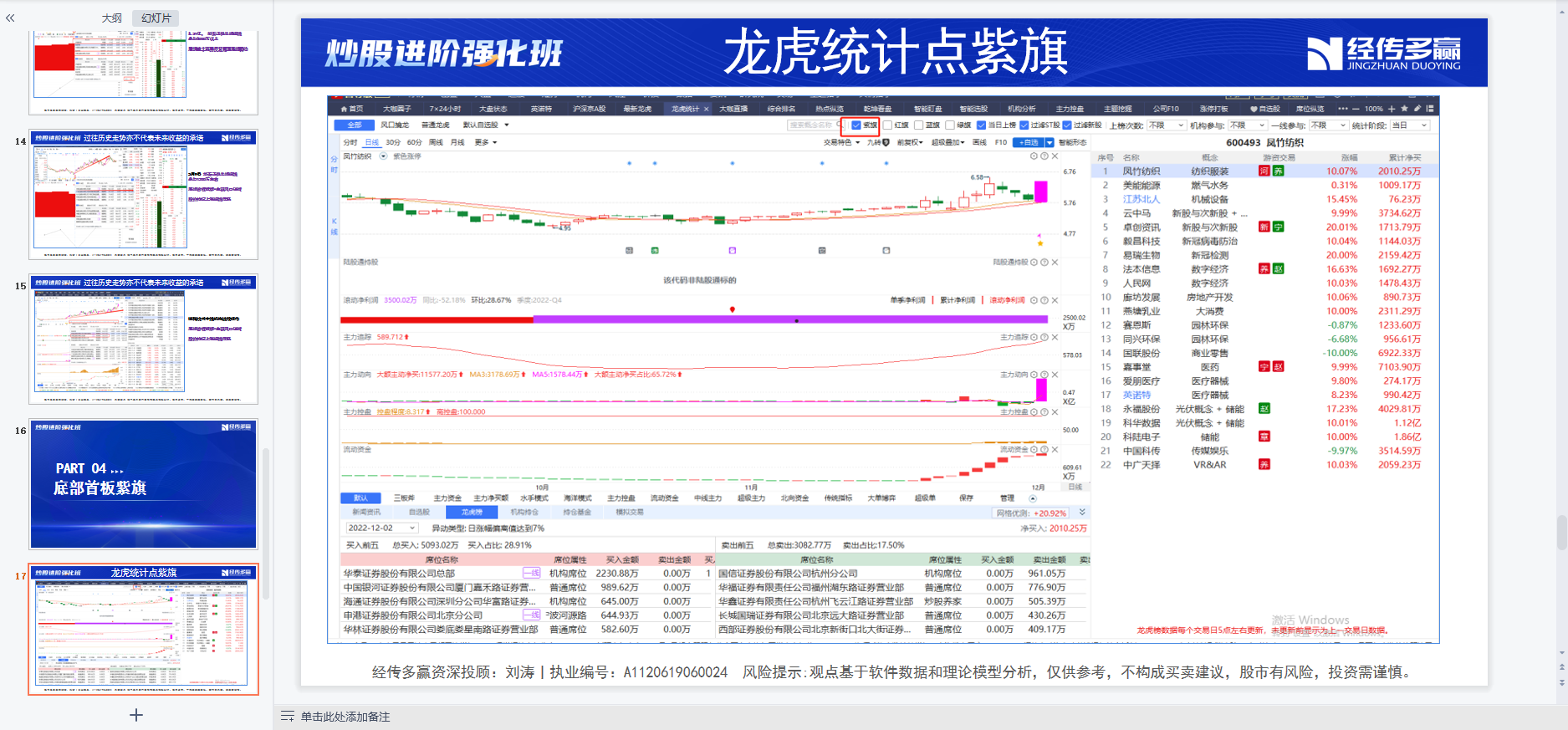Open the notes icon beside 单击此处添加备注

[287, 717]
